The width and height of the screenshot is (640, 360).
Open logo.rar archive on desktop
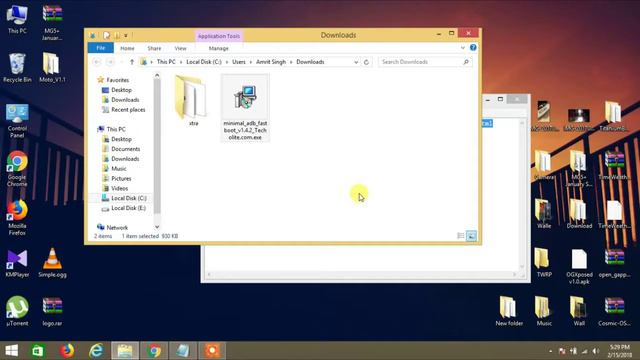[x=52, y=311]
